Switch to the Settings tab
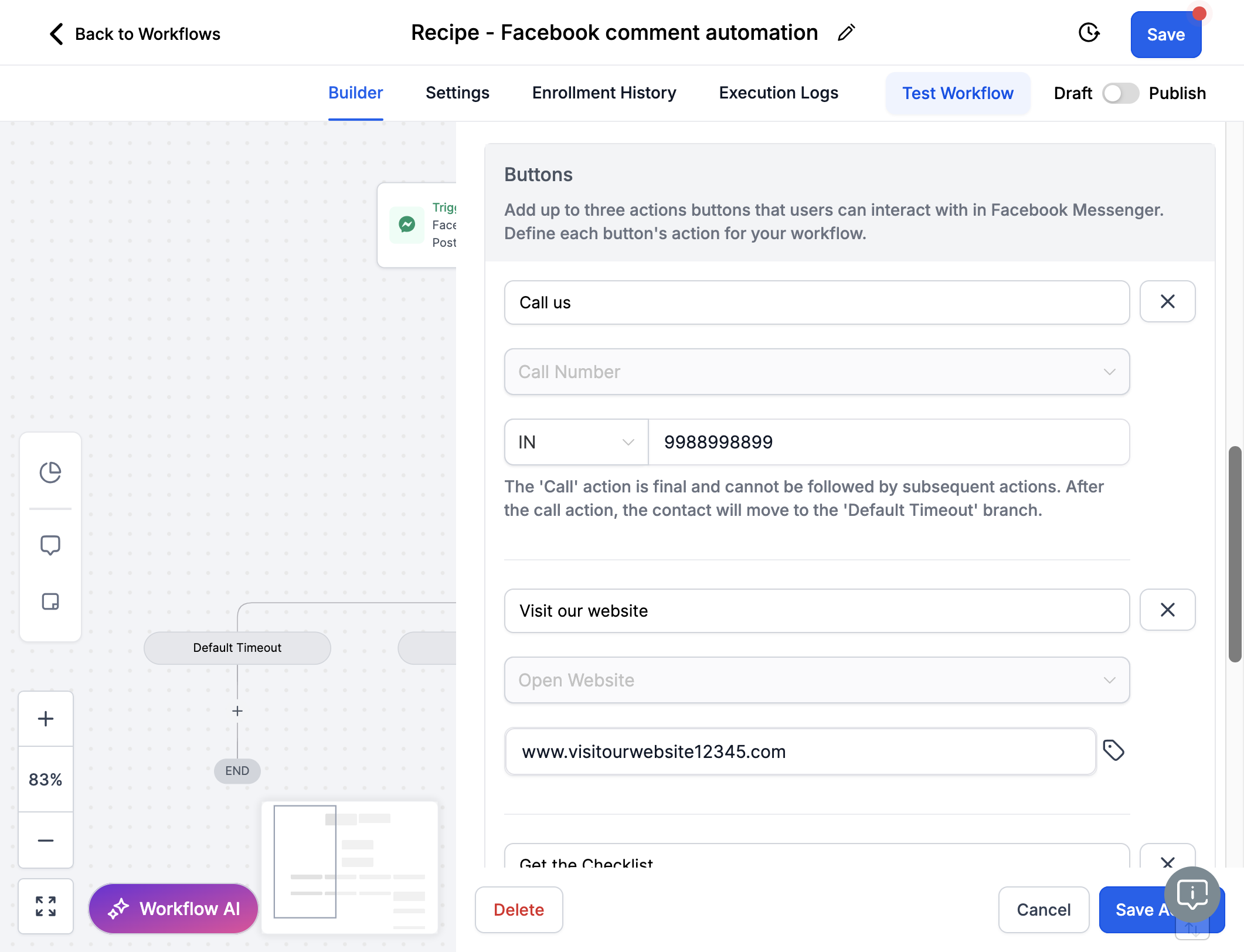The image size is (1244, 952). click(x=457, y=93)
